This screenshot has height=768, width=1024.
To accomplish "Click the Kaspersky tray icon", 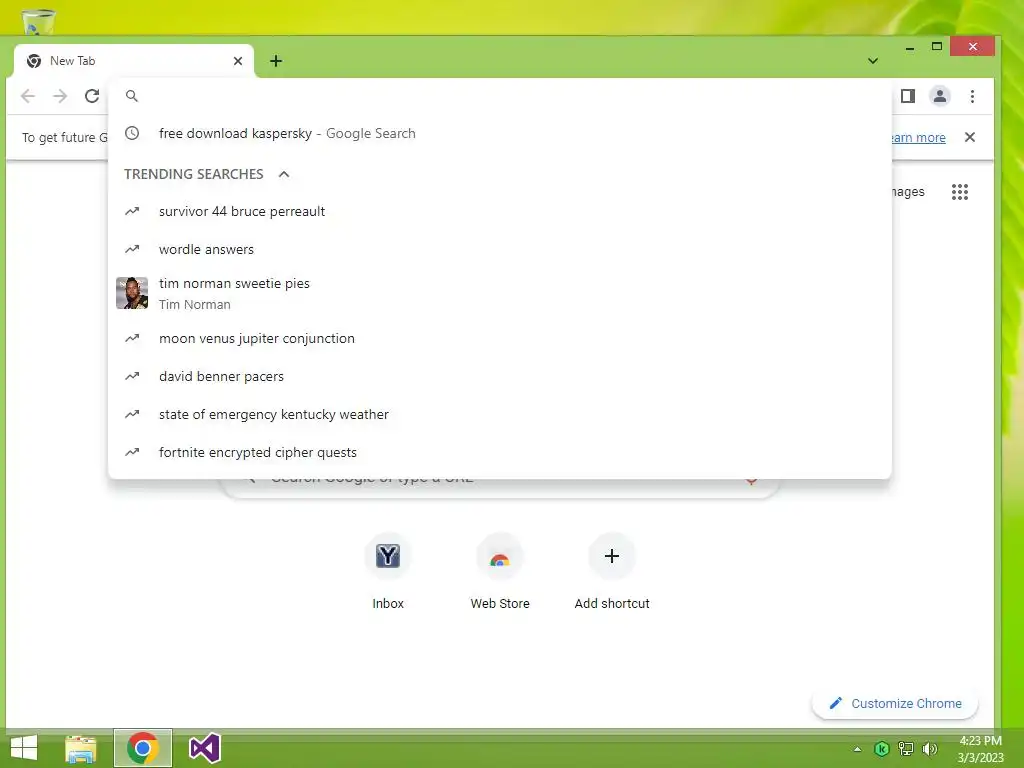I will point(882,749).
